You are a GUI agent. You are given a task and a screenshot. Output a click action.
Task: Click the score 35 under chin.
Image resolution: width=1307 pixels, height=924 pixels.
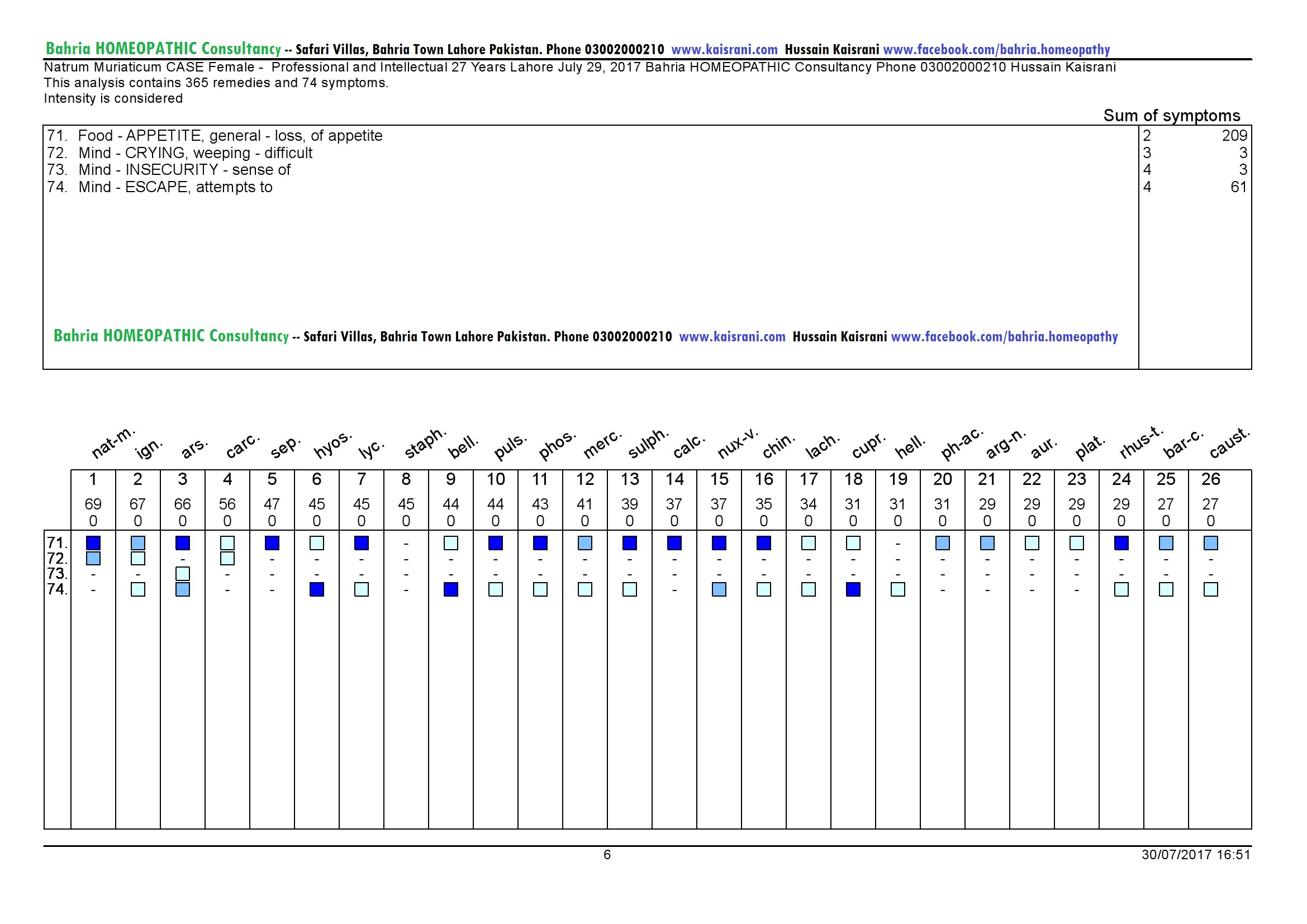pos(764,504)
